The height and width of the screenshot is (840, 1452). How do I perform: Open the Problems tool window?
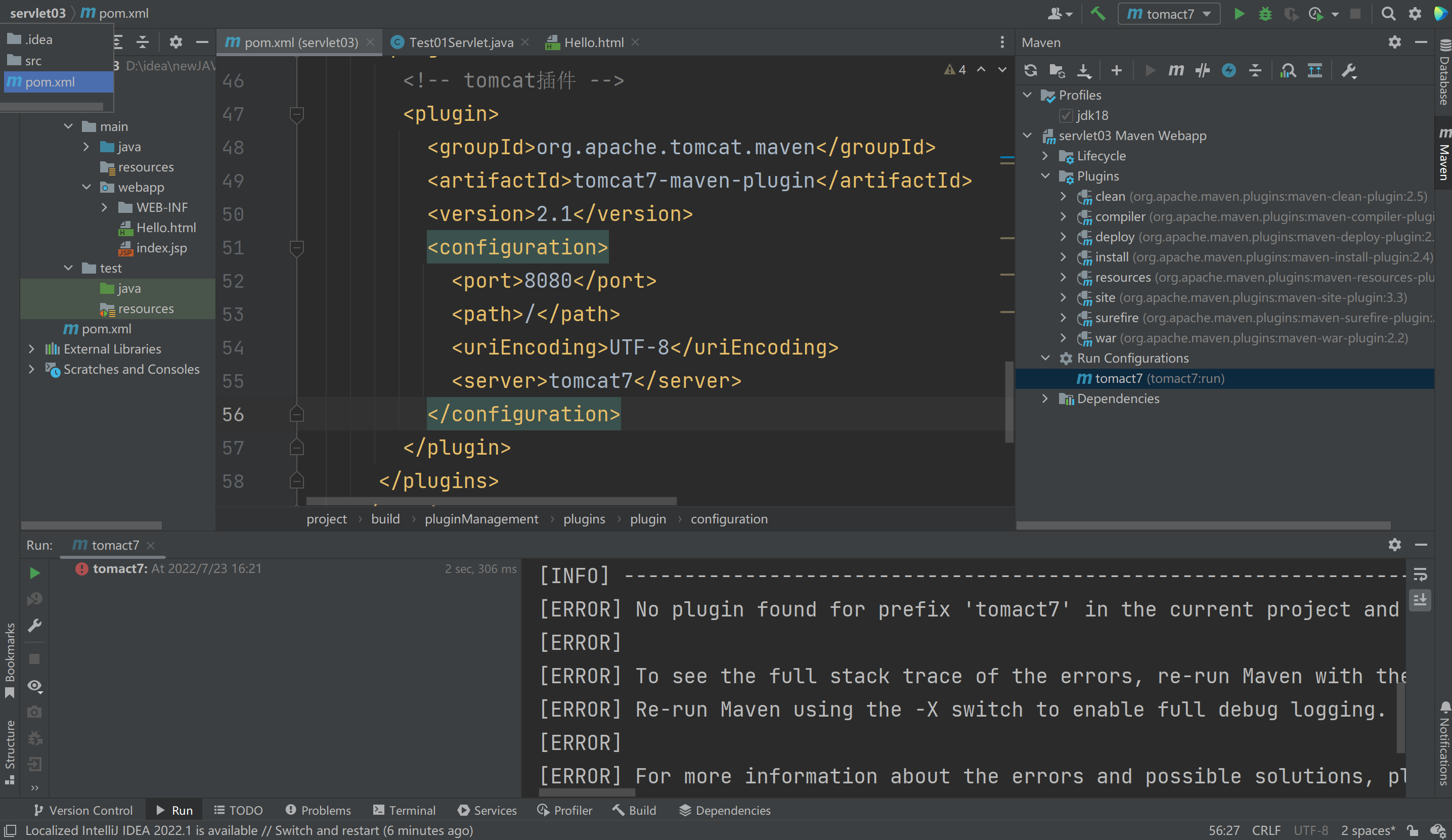(x=318, y=810)
